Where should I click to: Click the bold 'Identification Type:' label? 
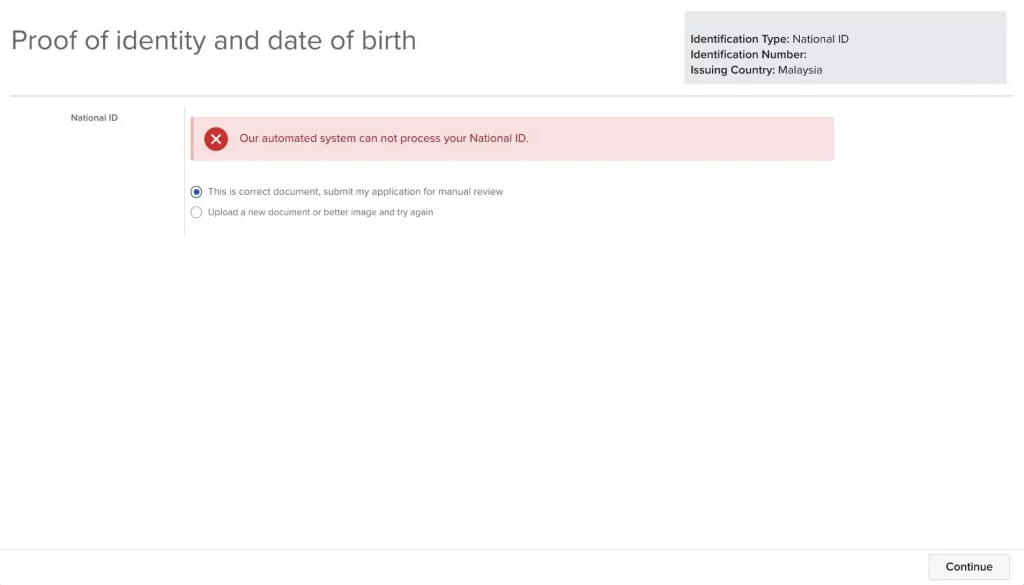point(739,39)
